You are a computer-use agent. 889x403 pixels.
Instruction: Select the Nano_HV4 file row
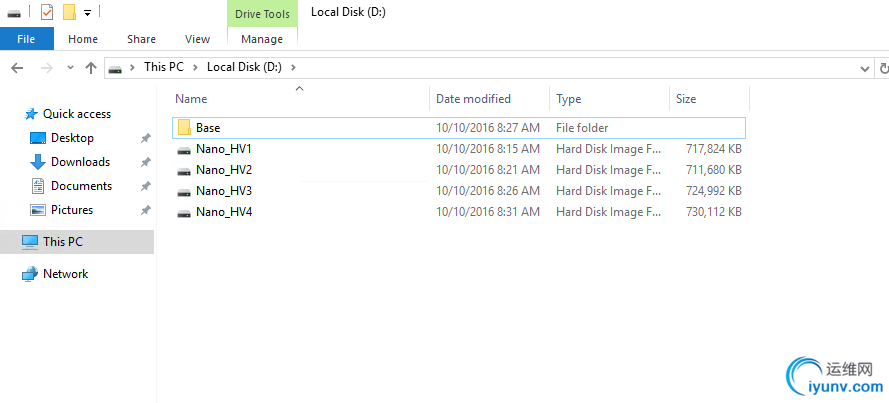coord(224,212)
